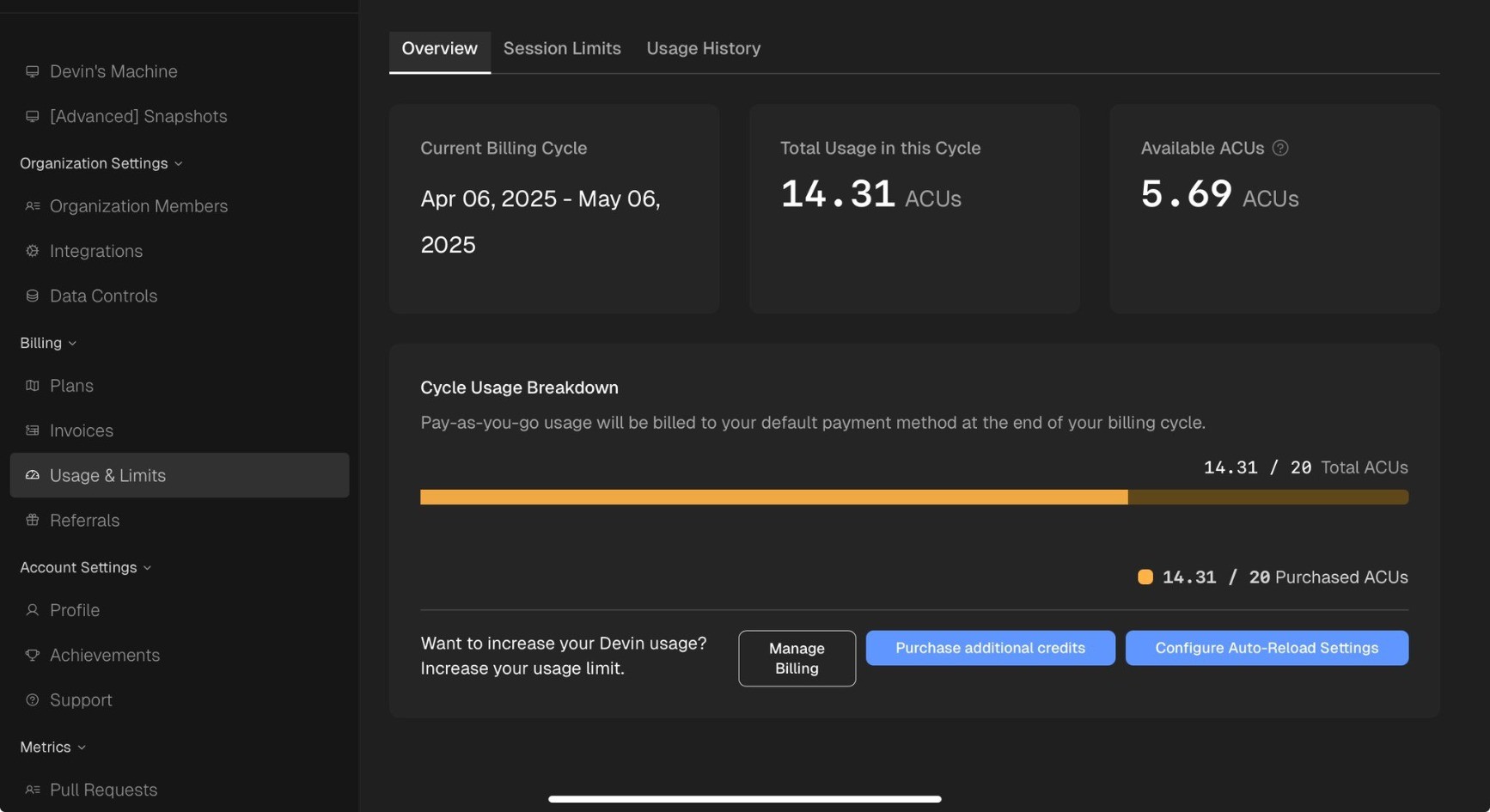Open Devin's Machine settings

coord(180,71)
